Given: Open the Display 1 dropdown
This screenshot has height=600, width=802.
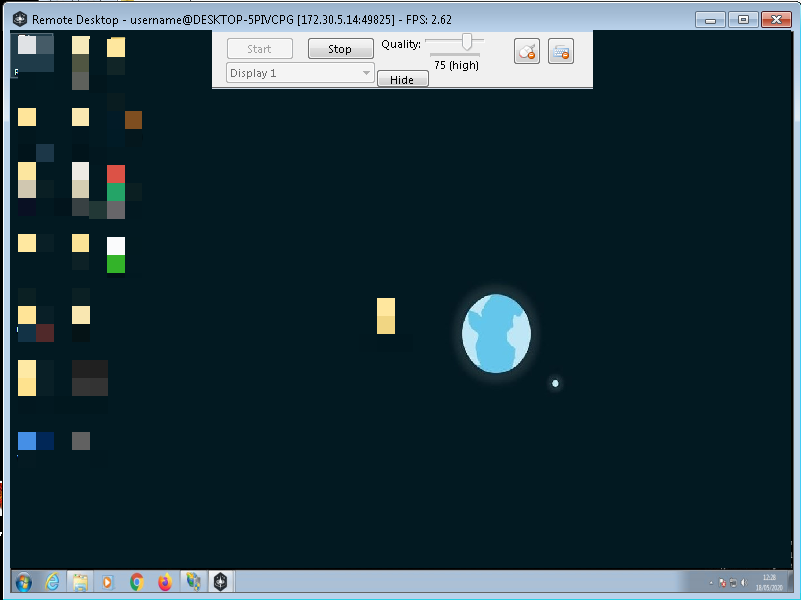Looking at the screenshot, I should (x=300, y=73).
